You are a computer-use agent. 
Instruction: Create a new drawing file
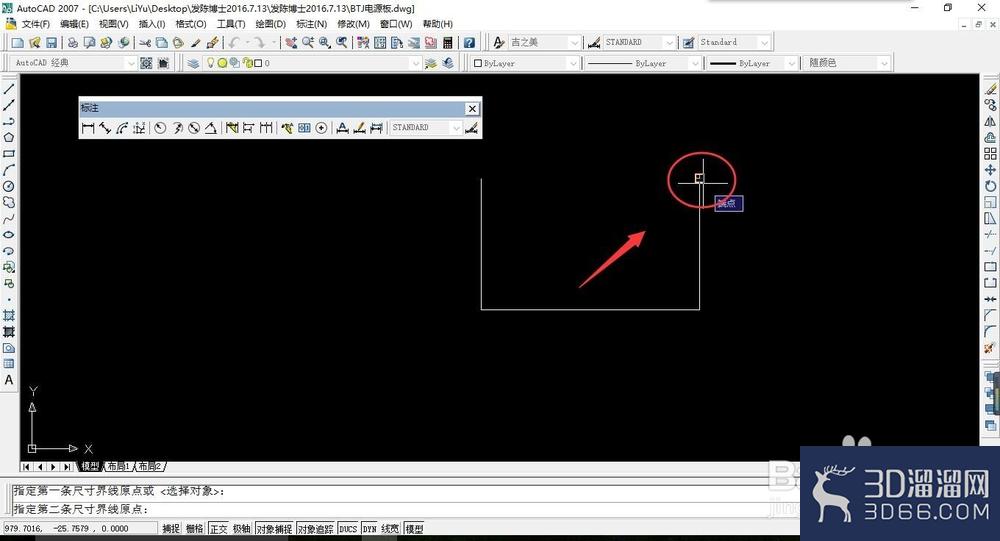[18, 43]
